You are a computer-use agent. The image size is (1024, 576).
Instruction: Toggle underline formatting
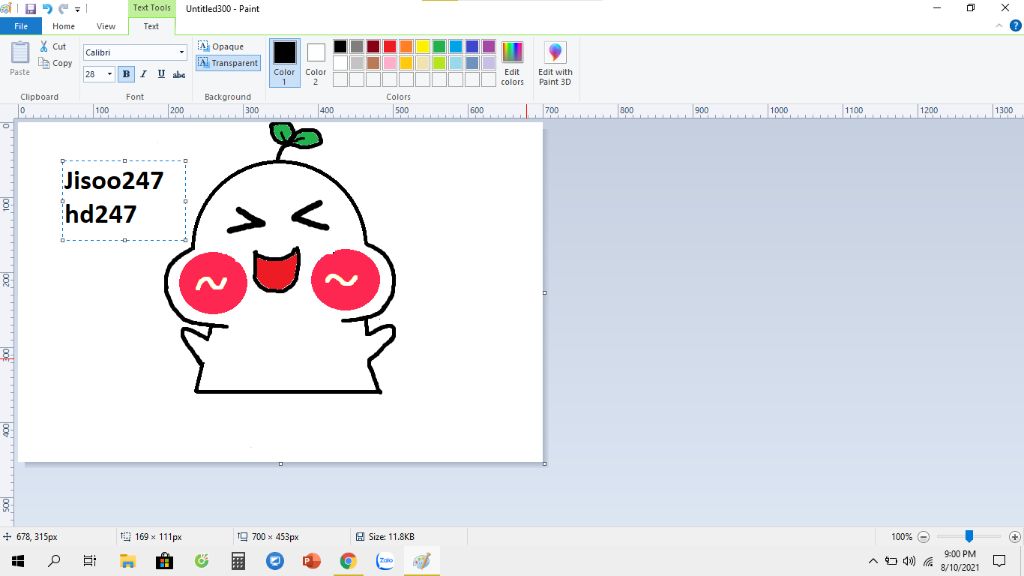pyautogui.click(x=161, y=74)
